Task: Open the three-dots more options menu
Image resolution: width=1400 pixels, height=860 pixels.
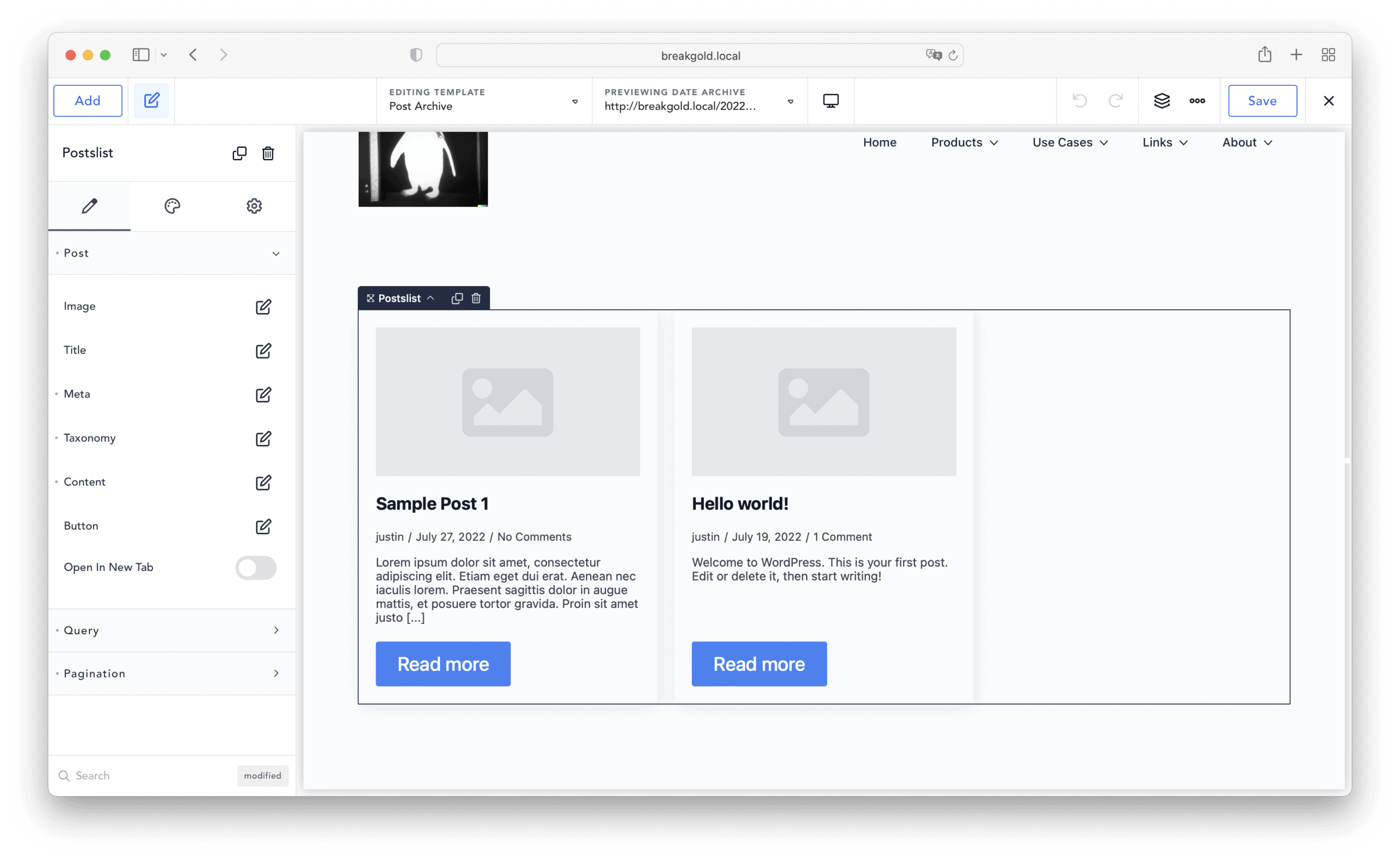Action: click(x=1197, y=101)
